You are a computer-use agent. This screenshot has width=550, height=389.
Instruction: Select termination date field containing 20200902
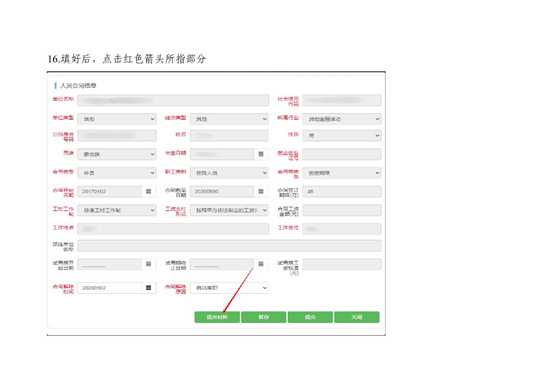[110, 288]
